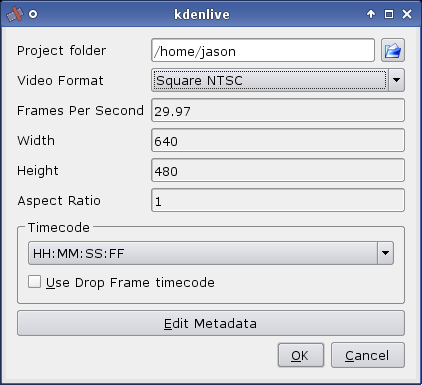422x385 pixels.
Task: Click the "kdenlive" title bar text
Action: (x=202, y=14)
